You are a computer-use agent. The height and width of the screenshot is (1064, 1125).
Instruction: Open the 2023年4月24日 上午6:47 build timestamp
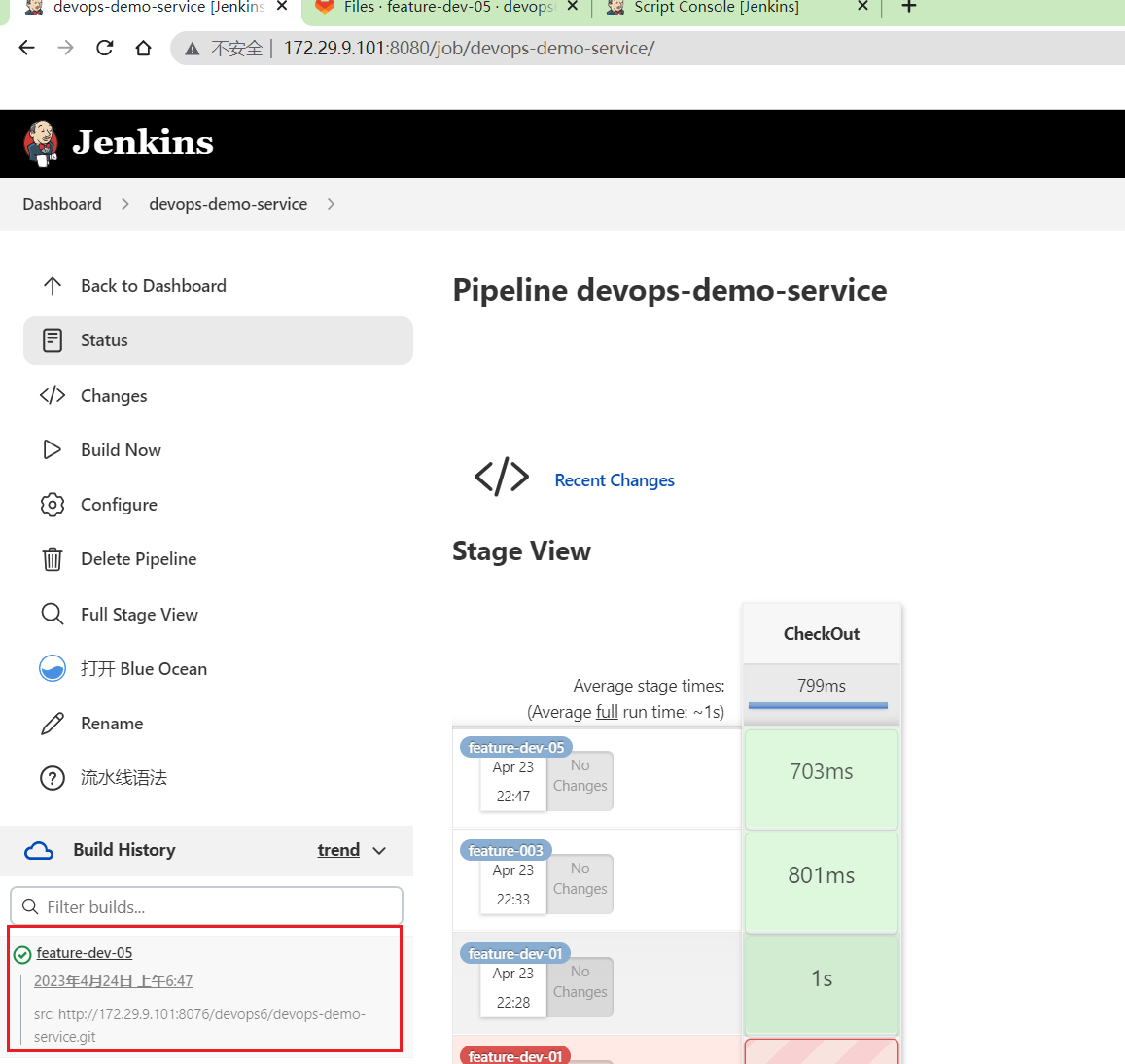(x=114, y=980)
